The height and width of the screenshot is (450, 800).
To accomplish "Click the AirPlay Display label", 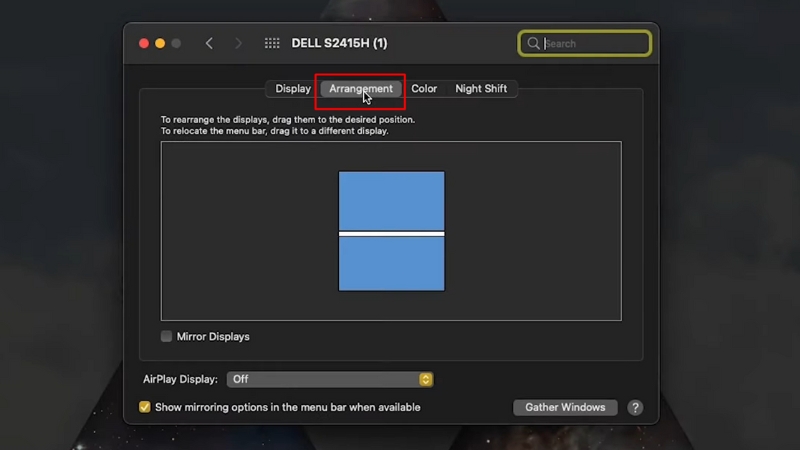I will (x=180, y=379).
